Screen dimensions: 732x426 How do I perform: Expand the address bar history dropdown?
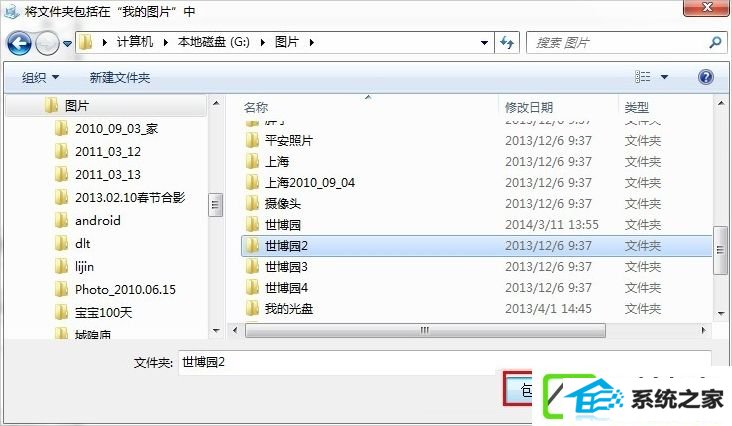[485, 43]
